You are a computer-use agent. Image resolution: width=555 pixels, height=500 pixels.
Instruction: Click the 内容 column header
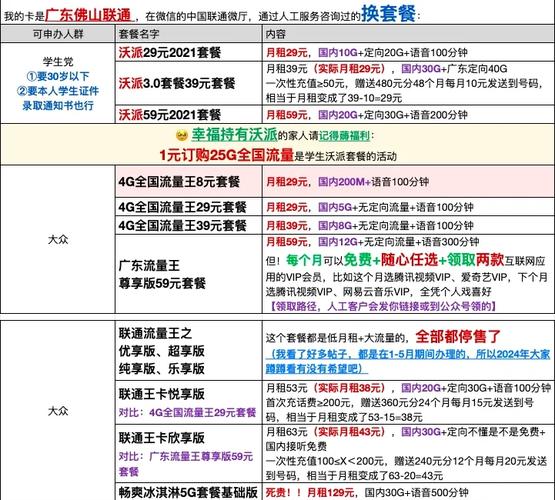click(408, 34)
